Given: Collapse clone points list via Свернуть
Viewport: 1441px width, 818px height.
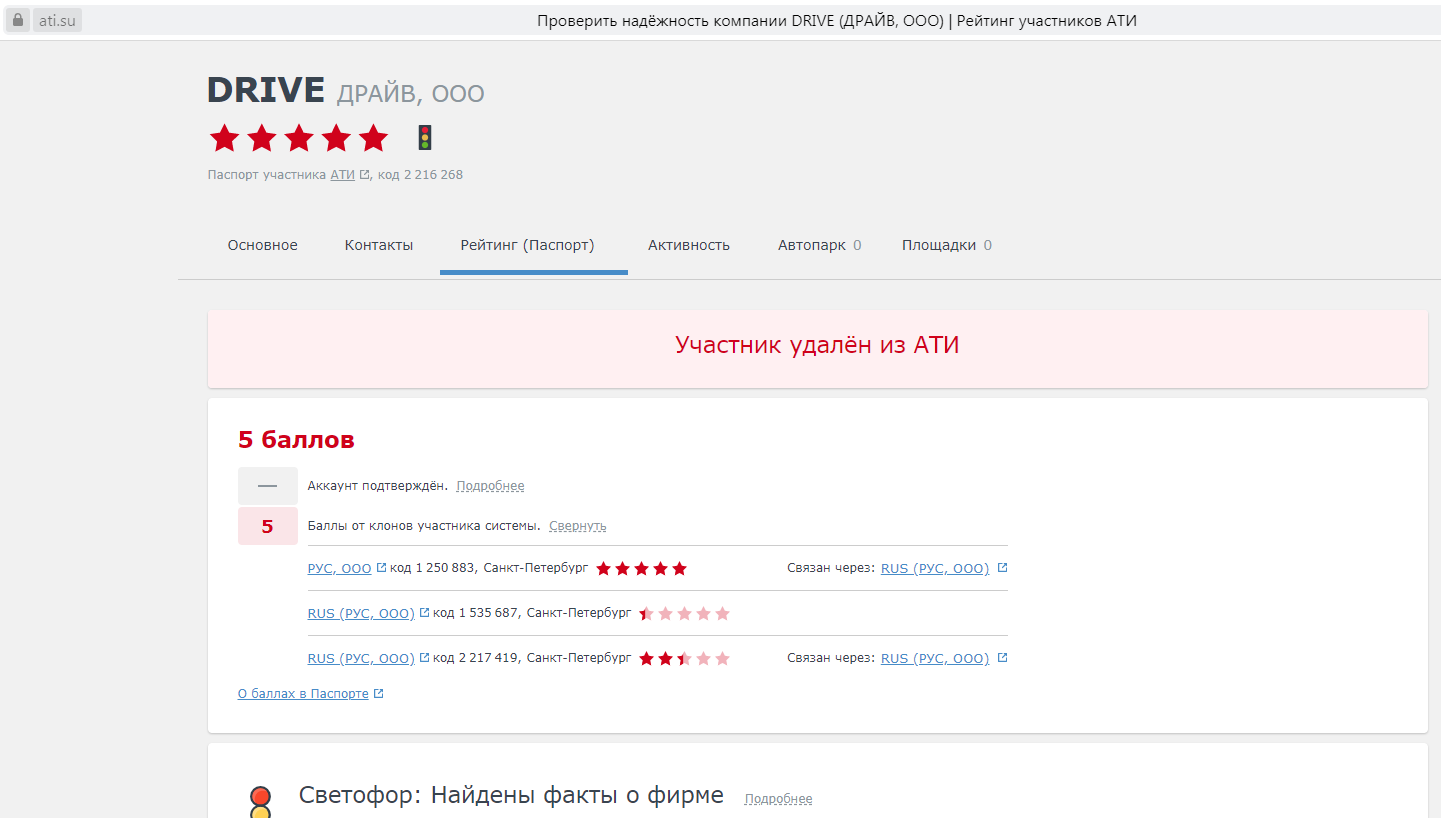Looking at the screenshot, I should (577, 526).
